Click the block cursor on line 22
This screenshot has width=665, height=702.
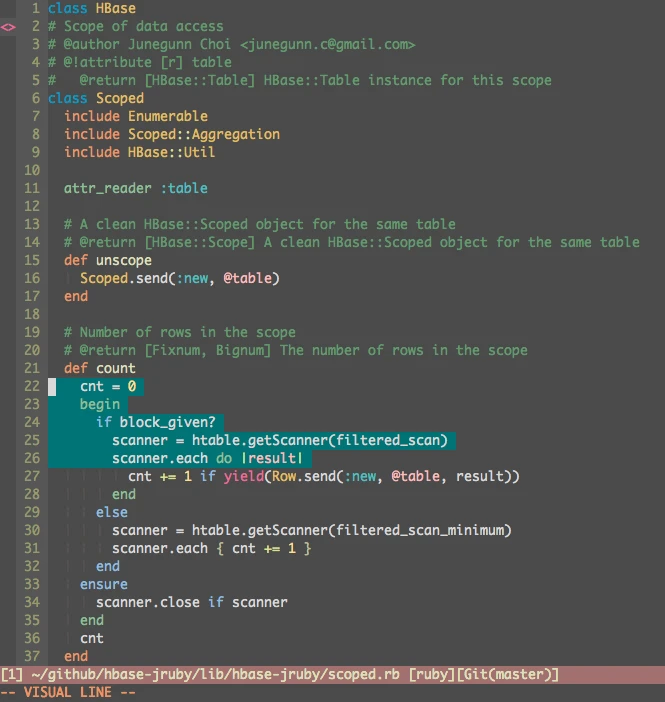[x=52, y=387]
